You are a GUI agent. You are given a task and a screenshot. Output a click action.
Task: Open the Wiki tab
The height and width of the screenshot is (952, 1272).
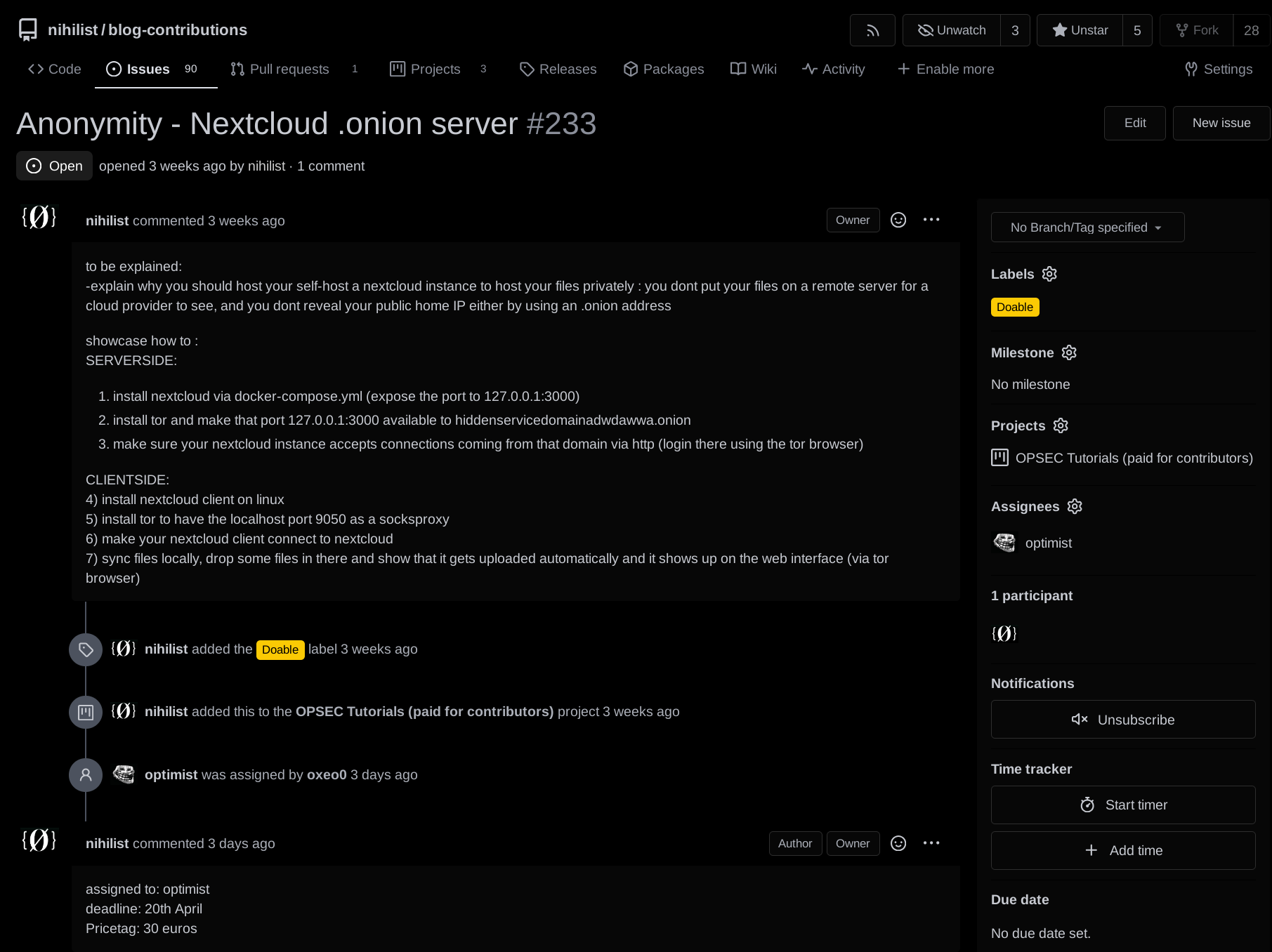pos(754,69)
